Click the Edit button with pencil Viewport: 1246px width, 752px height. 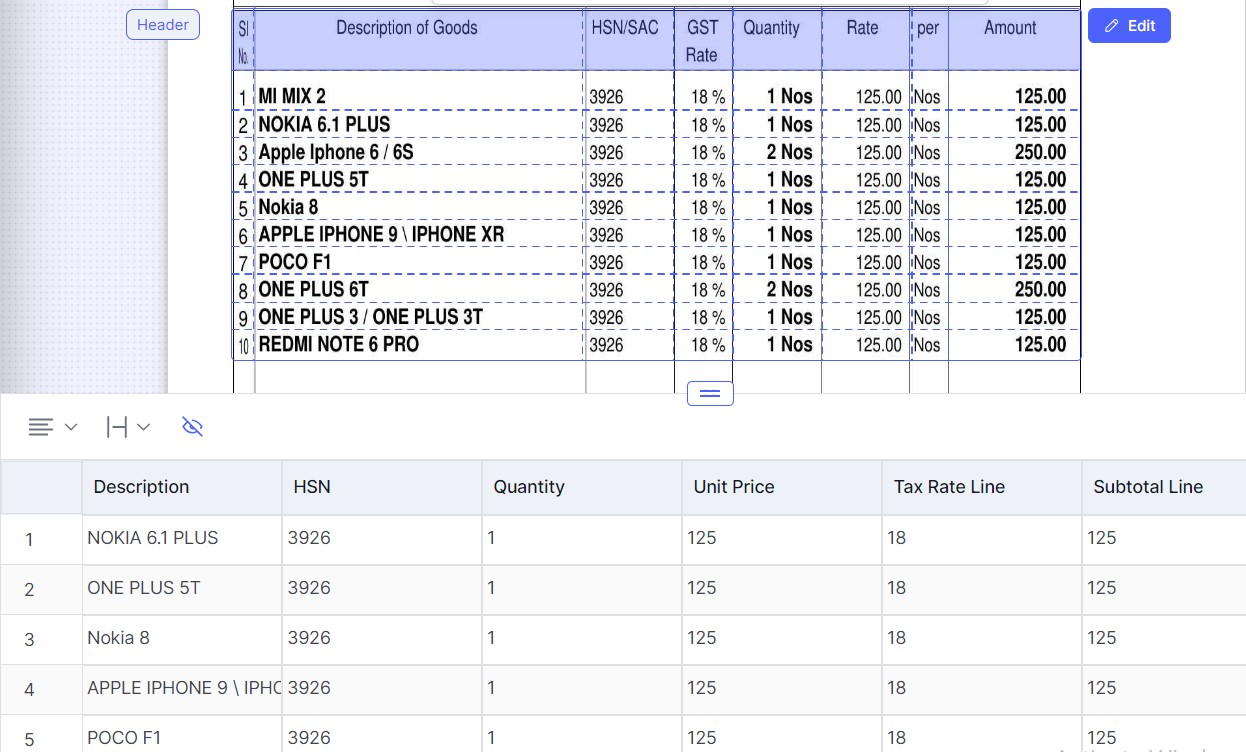[1129, 26]
